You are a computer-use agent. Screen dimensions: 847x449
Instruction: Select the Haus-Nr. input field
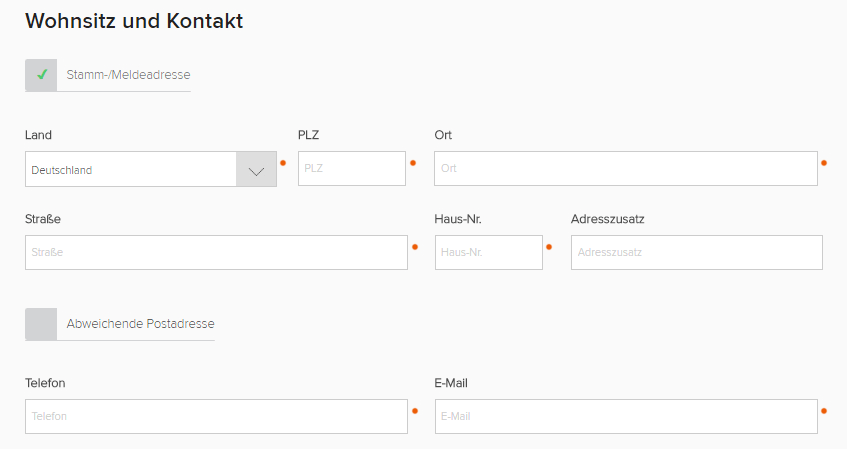488,253
